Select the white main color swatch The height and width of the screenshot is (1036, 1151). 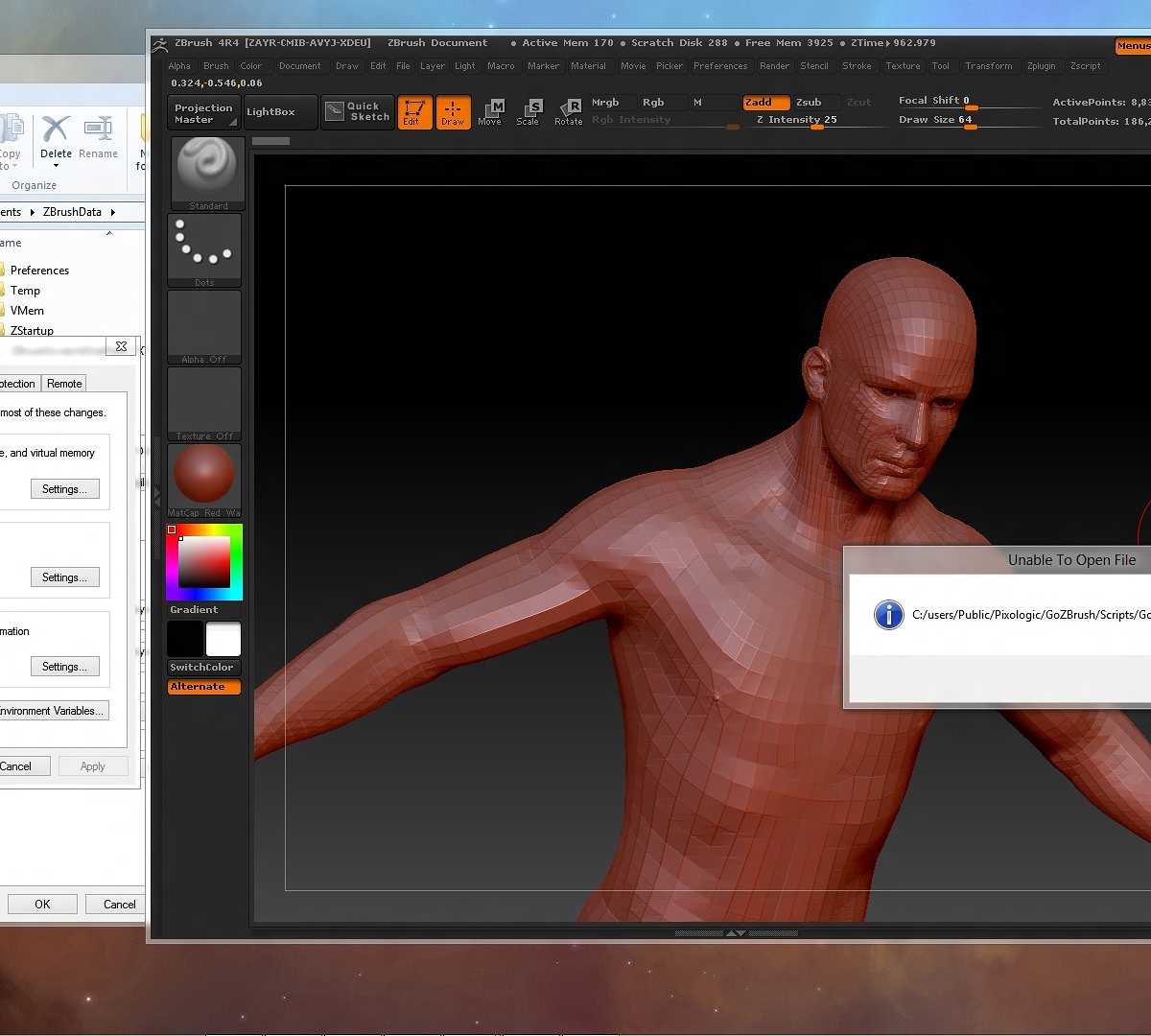[x=223, y=639]
